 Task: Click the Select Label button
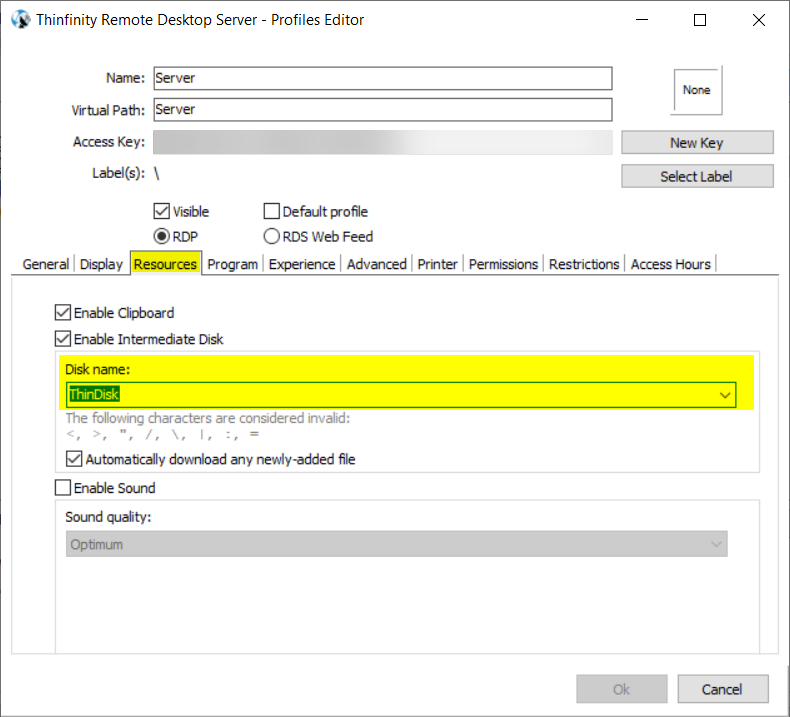(697, 176)
